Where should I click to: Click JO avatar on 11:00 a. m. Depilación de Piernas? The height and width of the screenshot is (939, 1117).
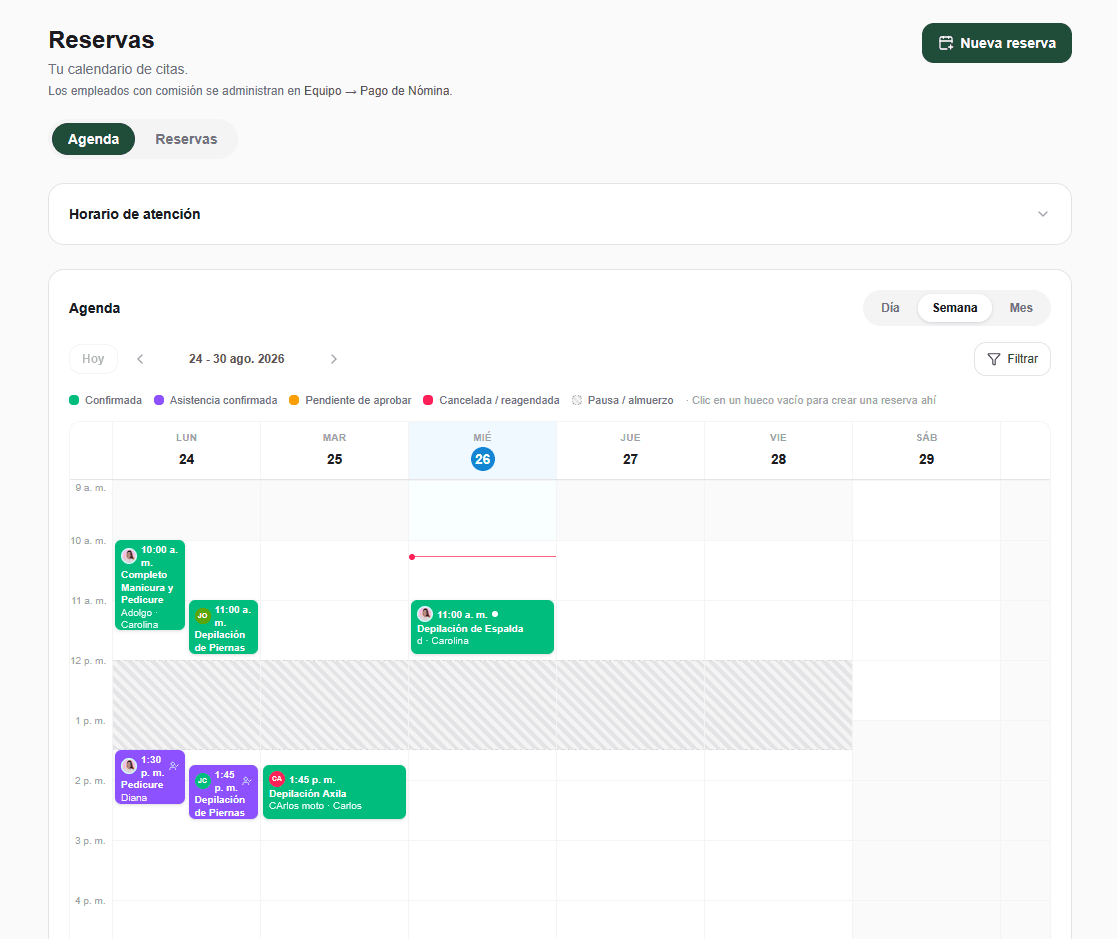coord(203,616)
